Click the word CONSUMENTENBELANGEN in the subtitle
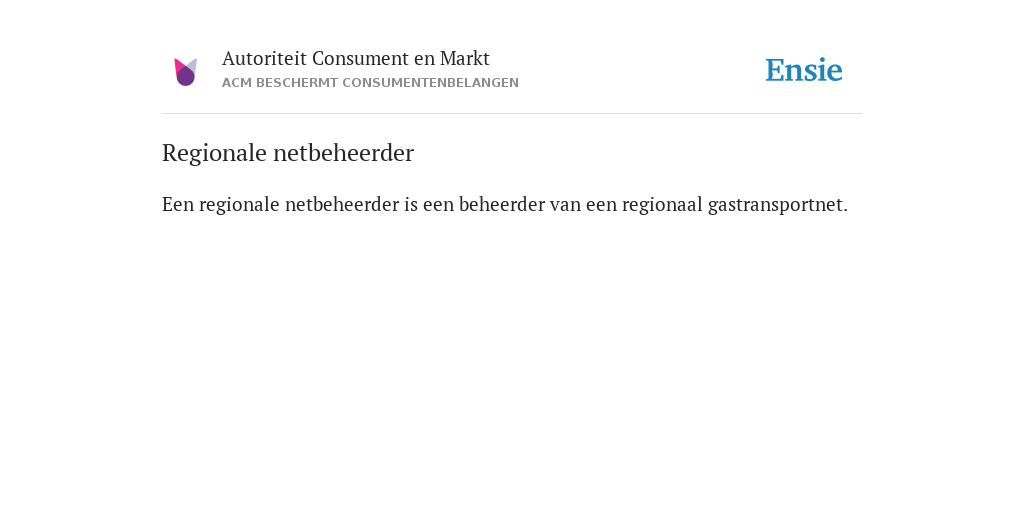Image resolution: width=1024 pixels, height=512 pixels. coord(430,83)
